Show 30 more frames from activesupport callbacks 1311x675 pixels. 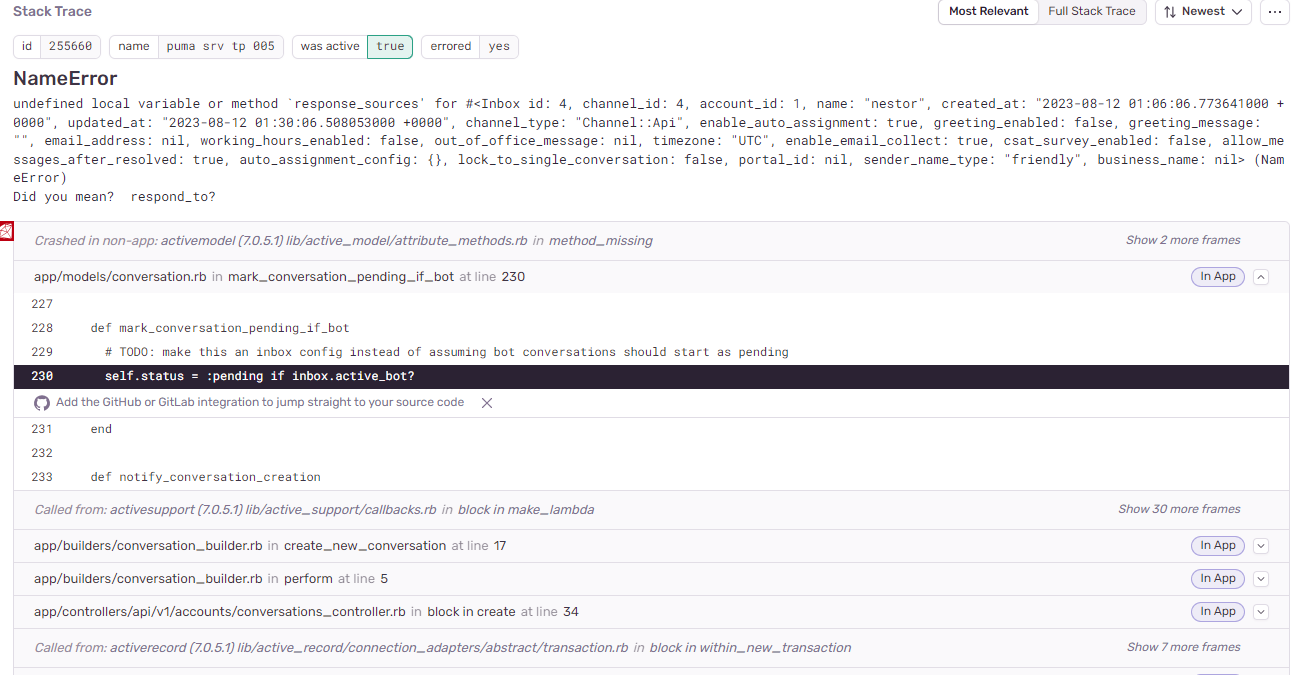pos(1179,509)
